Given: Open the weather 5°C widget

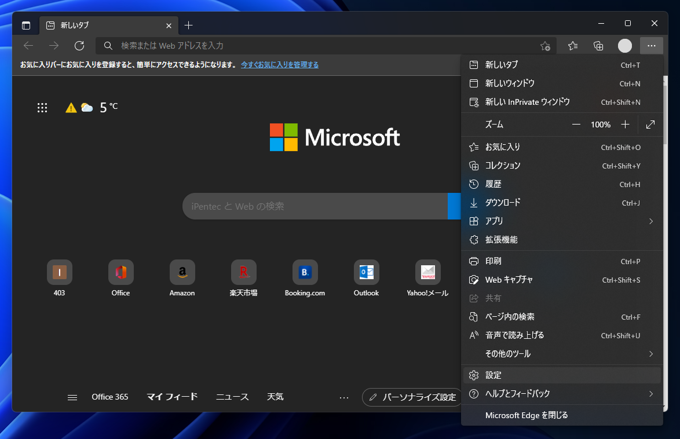Looking at the screenshot, I should (x=92, y=107).
